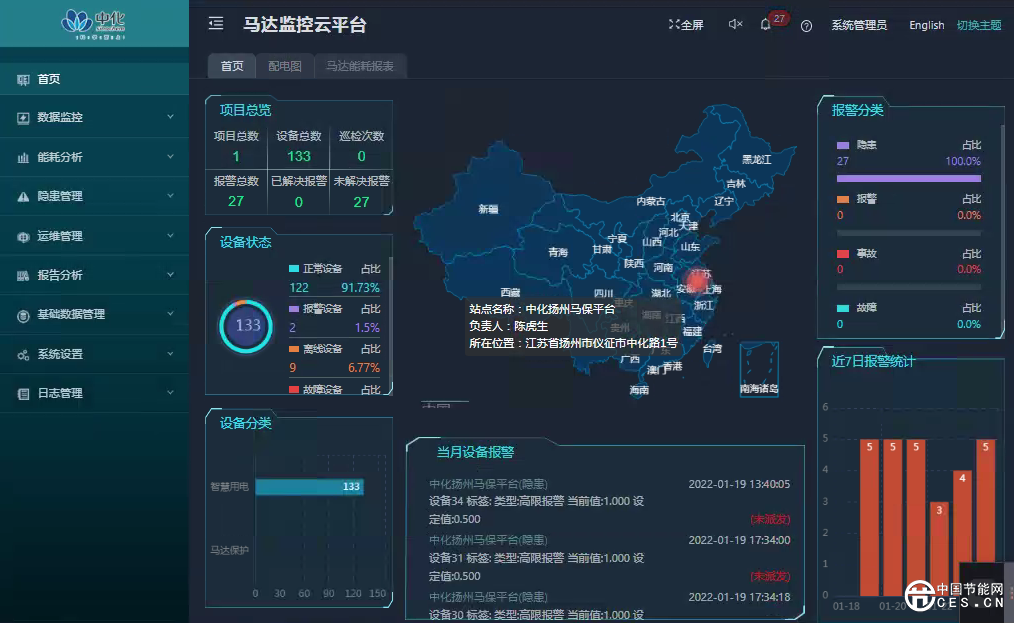Expand the 日志管理 menu chevron

point(171,393)
